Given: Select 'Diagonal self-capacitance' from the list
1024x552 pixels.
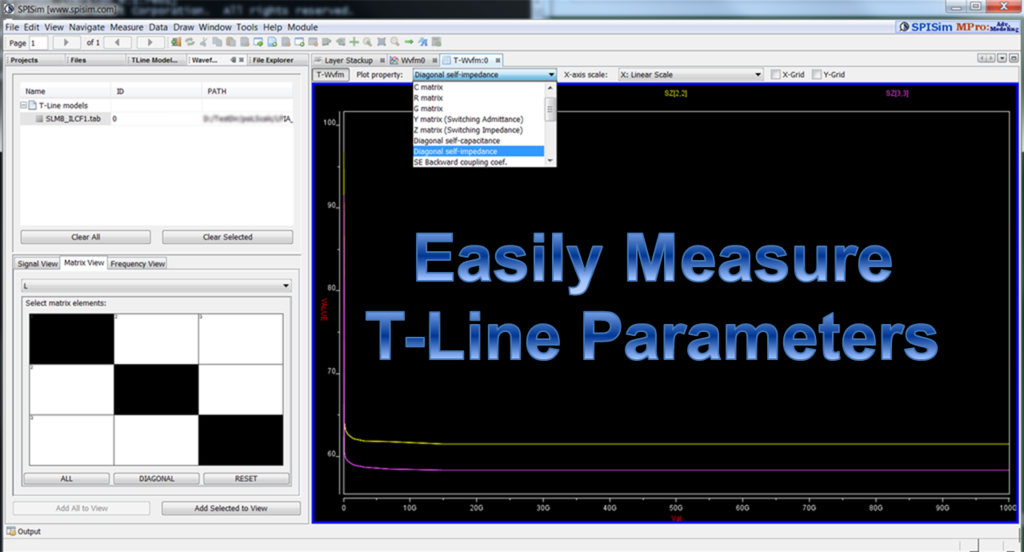Looking at the screenshot, I should click(456, 141).
